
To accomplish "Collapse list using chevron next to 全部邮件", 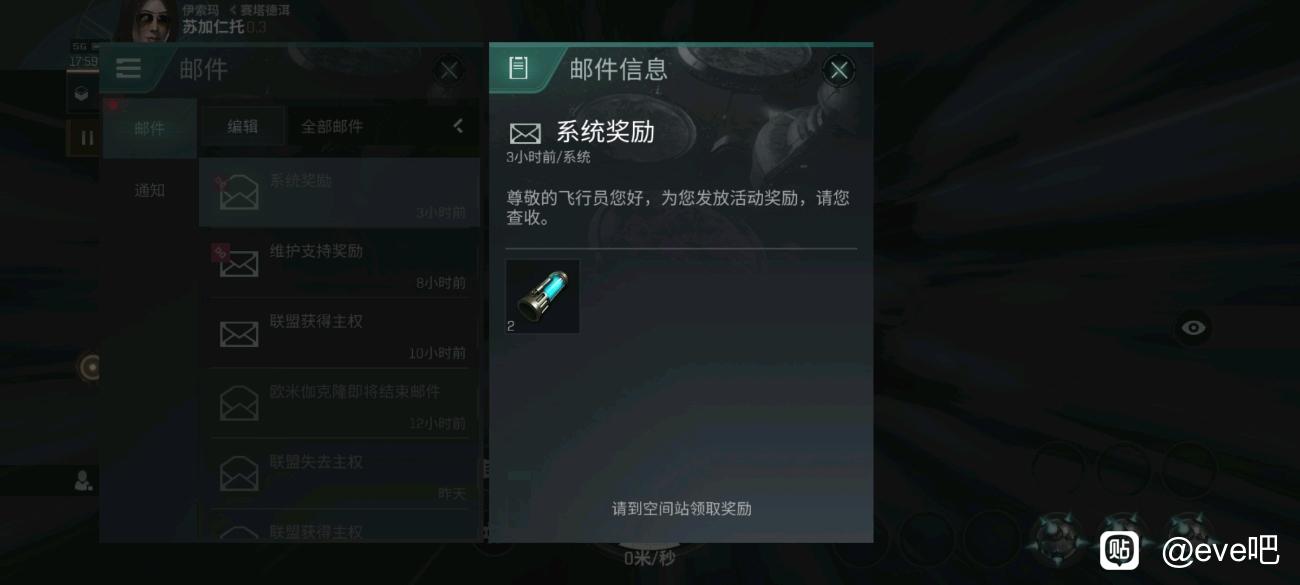I will coord(458,126).
